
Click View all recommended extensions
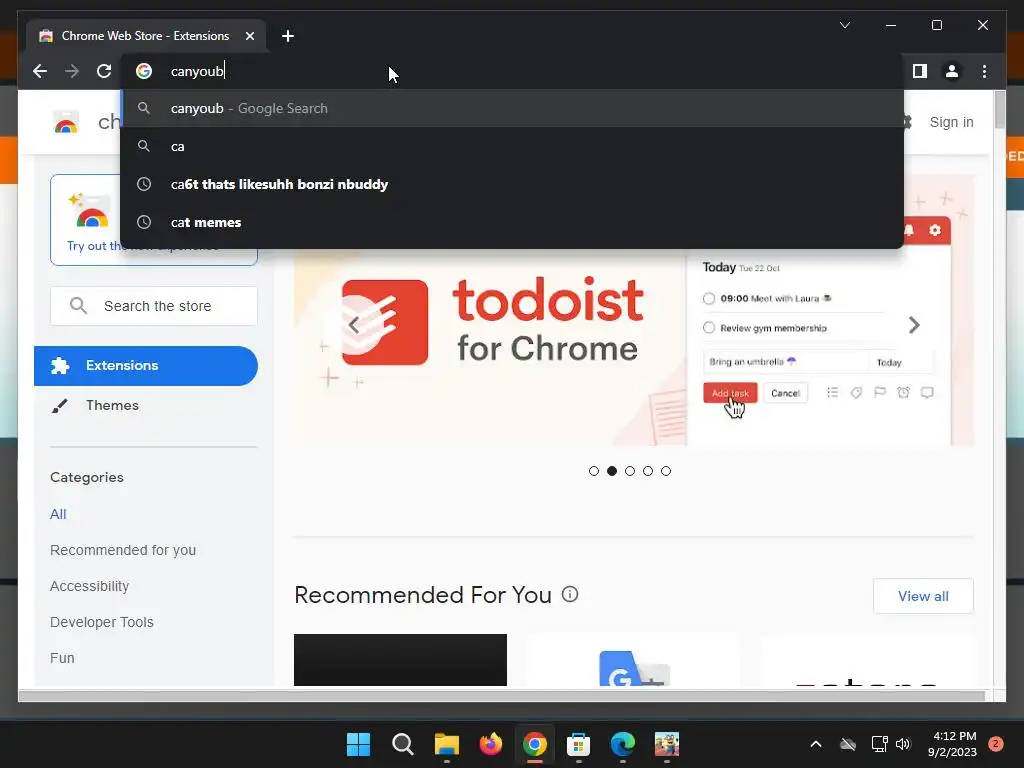(923, 596)
